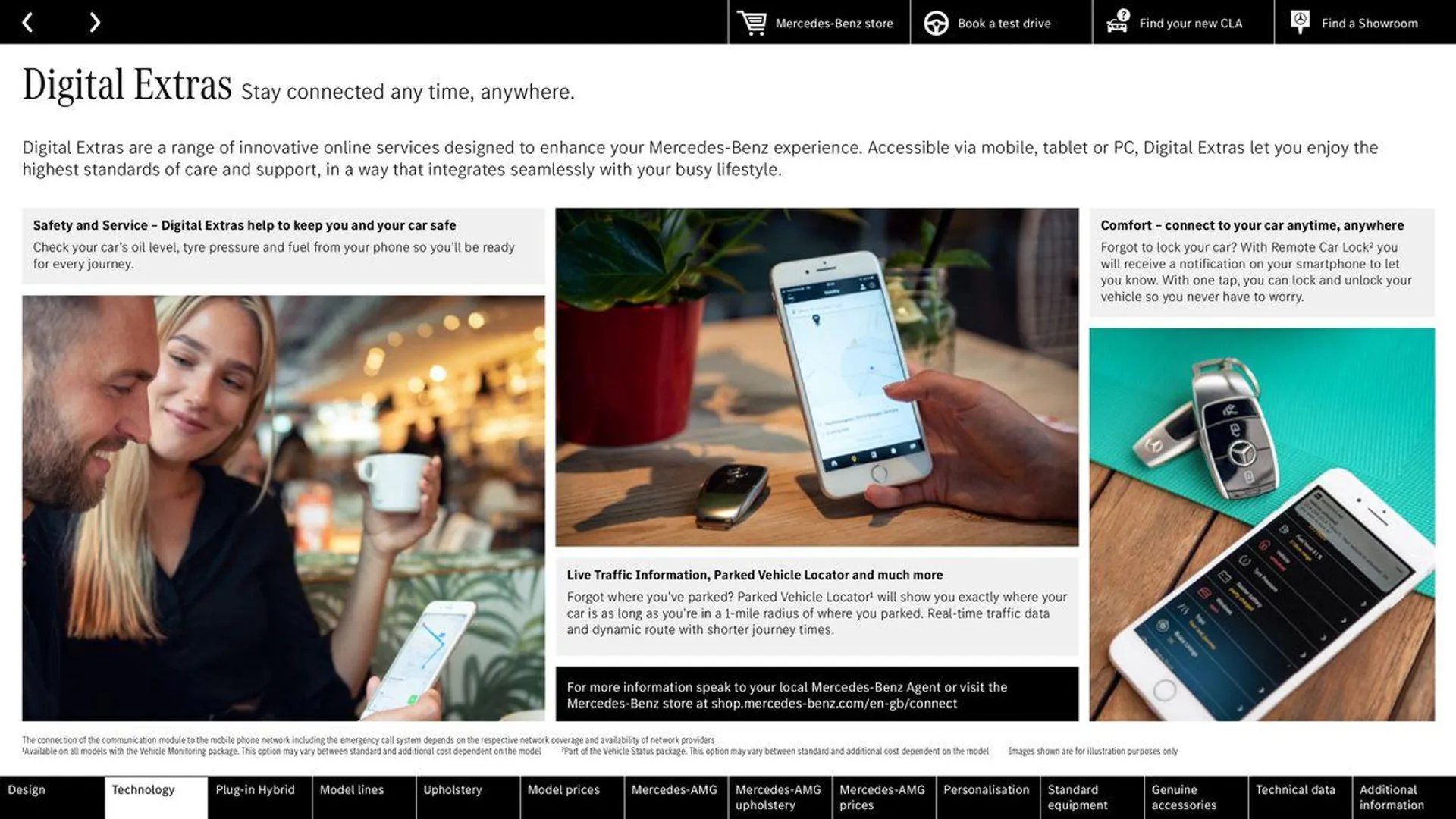Click the steering wheel test drive icon
The height and width of the screenshot is (819, 1456).
[934, 21]
